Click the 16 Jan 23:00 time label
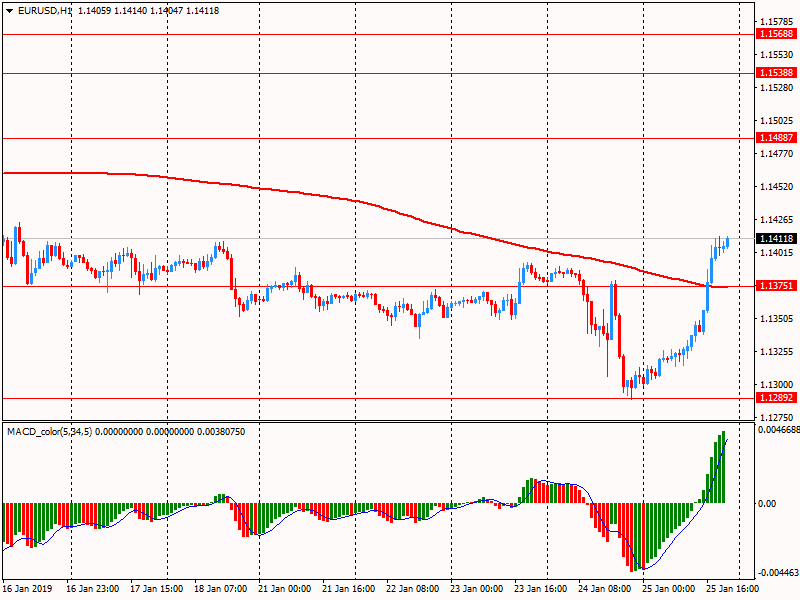 (92, 589)
